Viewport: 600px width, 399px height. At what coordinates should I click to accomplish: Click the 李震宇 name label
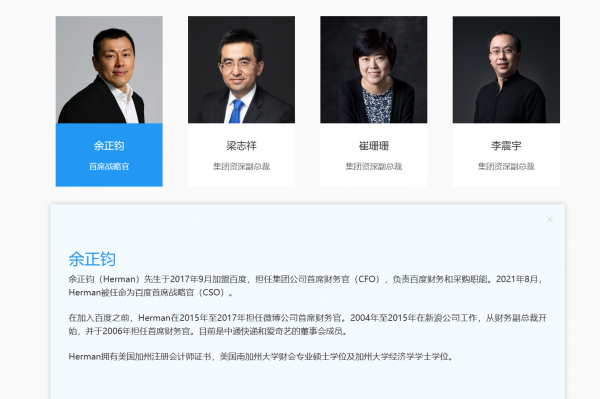coord(506,146)
